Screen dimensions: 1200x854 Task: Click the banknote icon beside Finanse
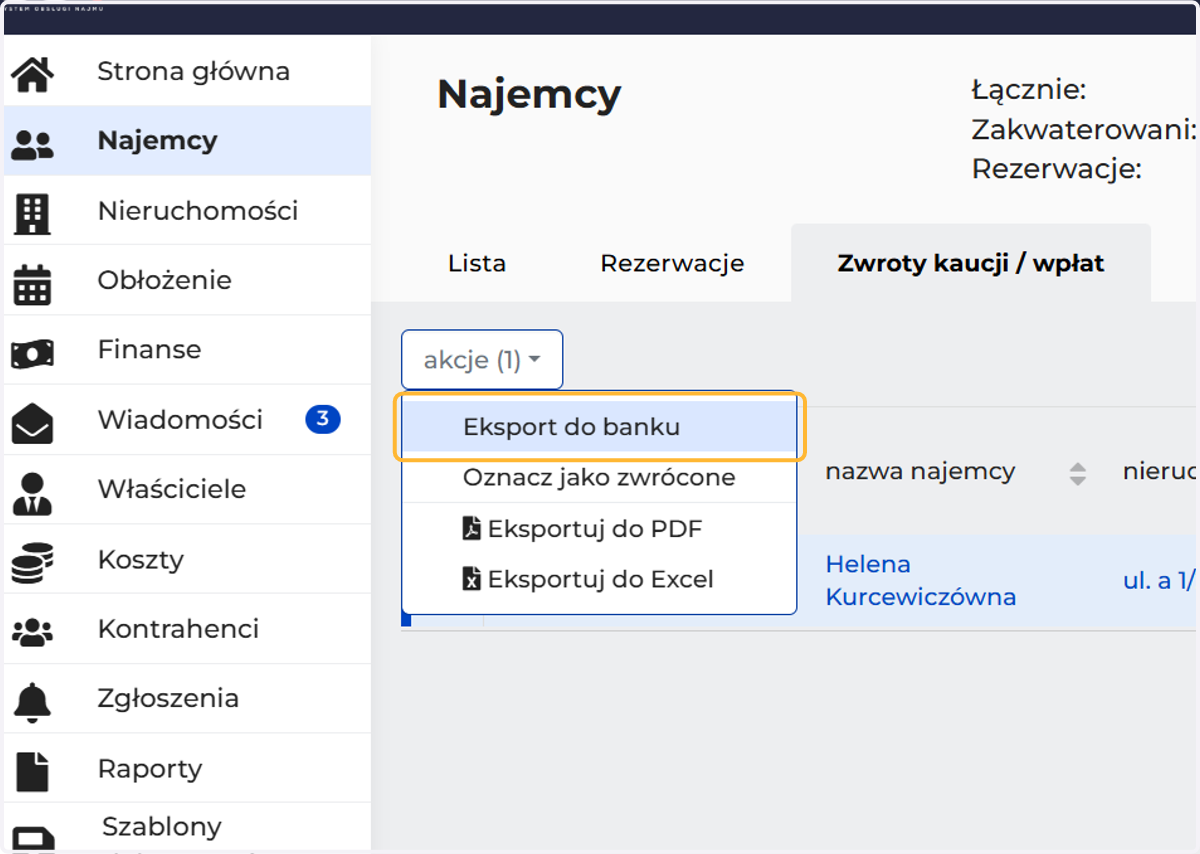tap(32, 353)
